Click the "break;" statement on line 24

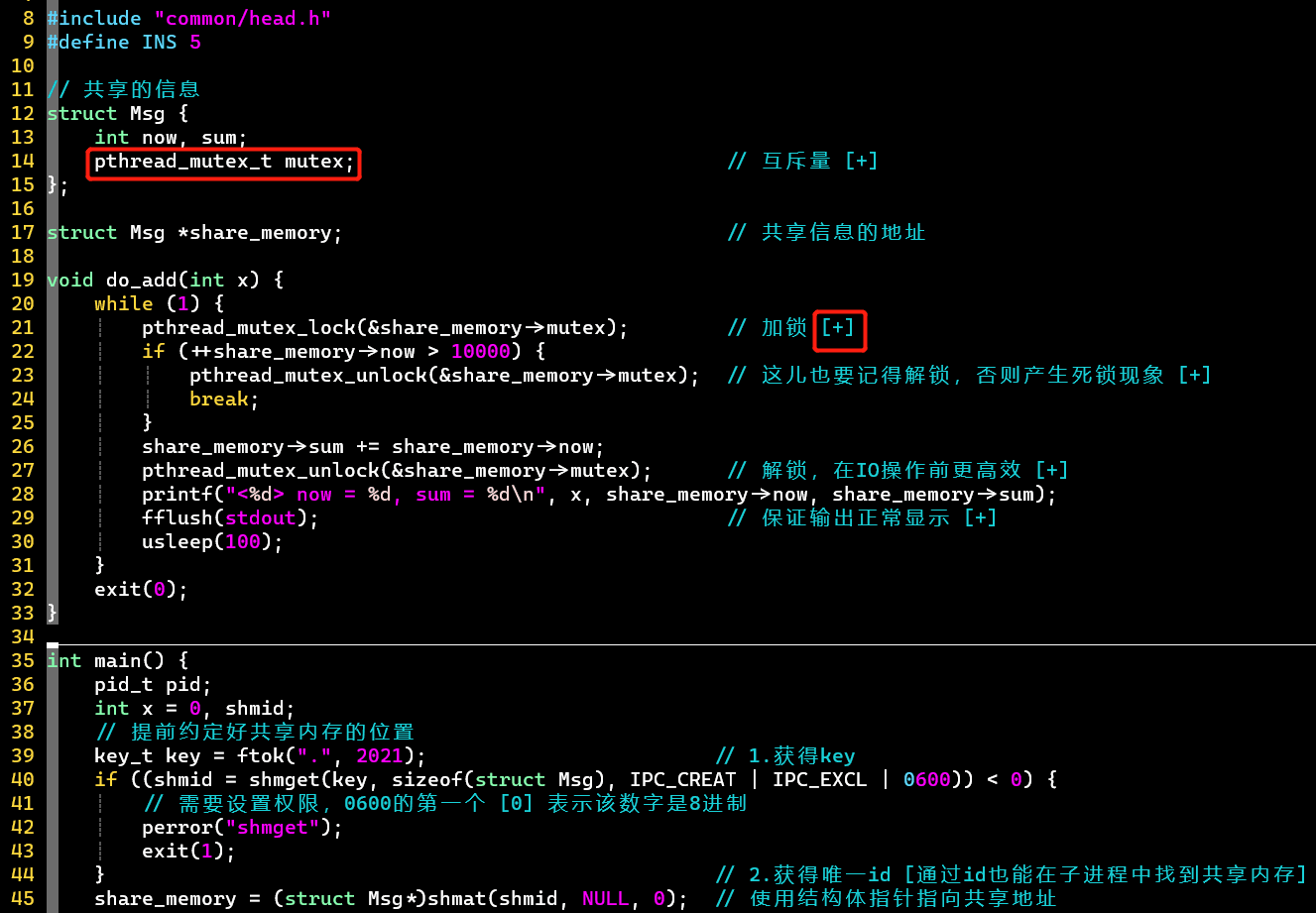coord(225,399)
